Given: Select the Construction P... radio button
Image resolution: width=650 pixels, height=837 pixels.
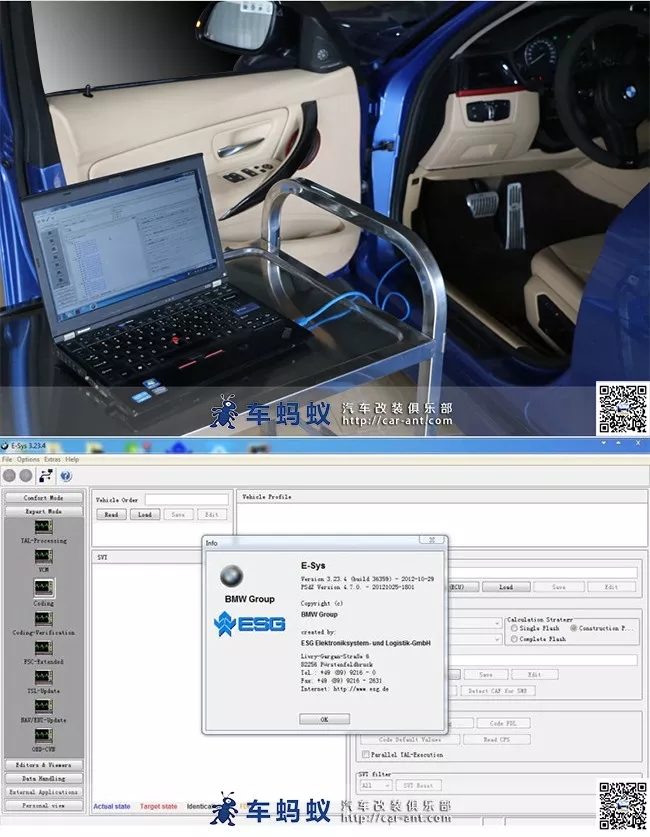Looking at the screenshot, I should click(x=574, y=628).
